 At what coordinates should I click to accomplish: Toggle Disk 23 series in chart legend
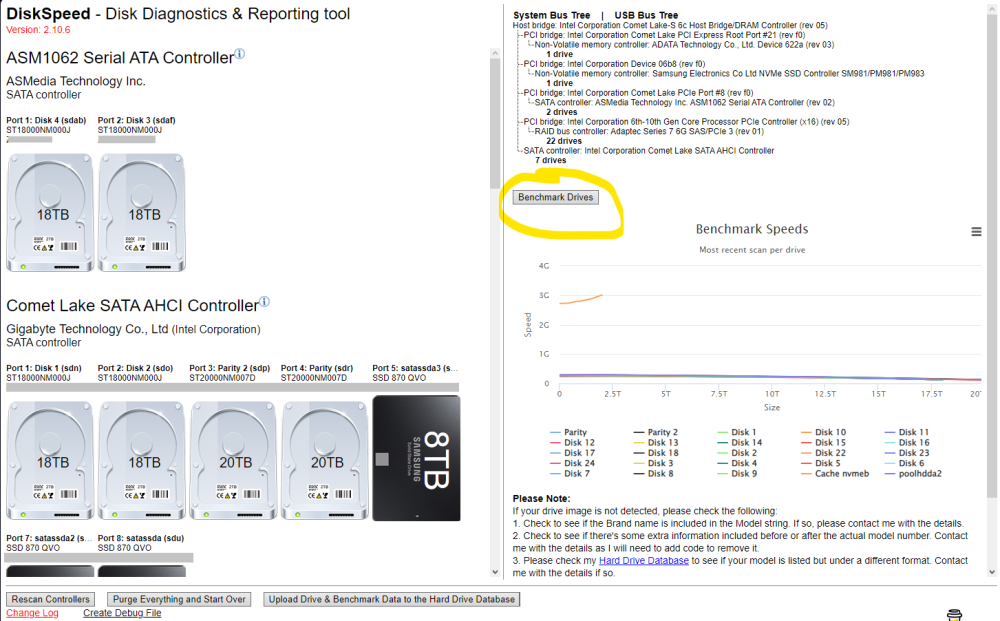pos(907,453)
